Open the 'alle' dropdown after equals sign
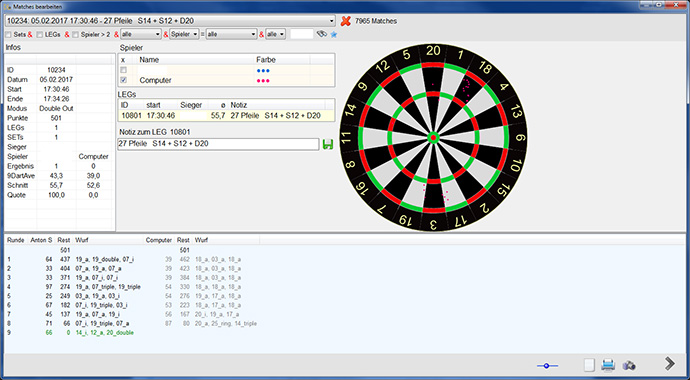 (x=231, y=34)
